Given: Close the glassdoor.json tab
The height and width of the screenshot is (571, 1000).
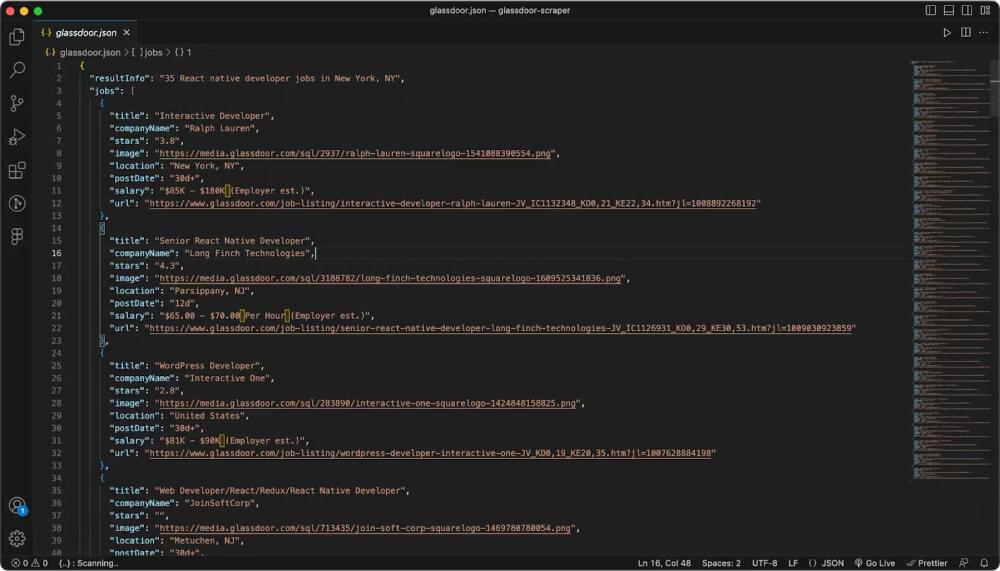Looking at the screenshot, I should pyautogui.click(x=126, y=33).
